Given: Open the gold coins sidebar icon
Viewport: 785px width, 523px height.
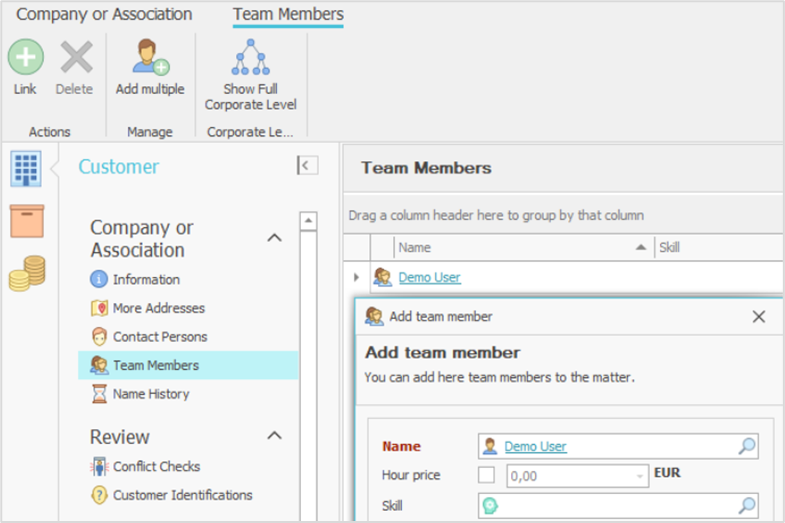Looking at the screenshot, I should coord(27,273).
